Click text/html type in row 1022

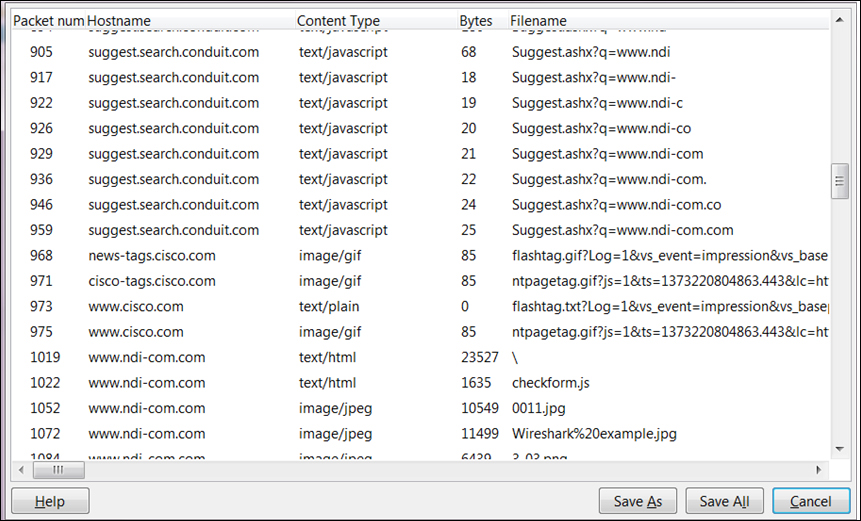[x=327, y=383]
